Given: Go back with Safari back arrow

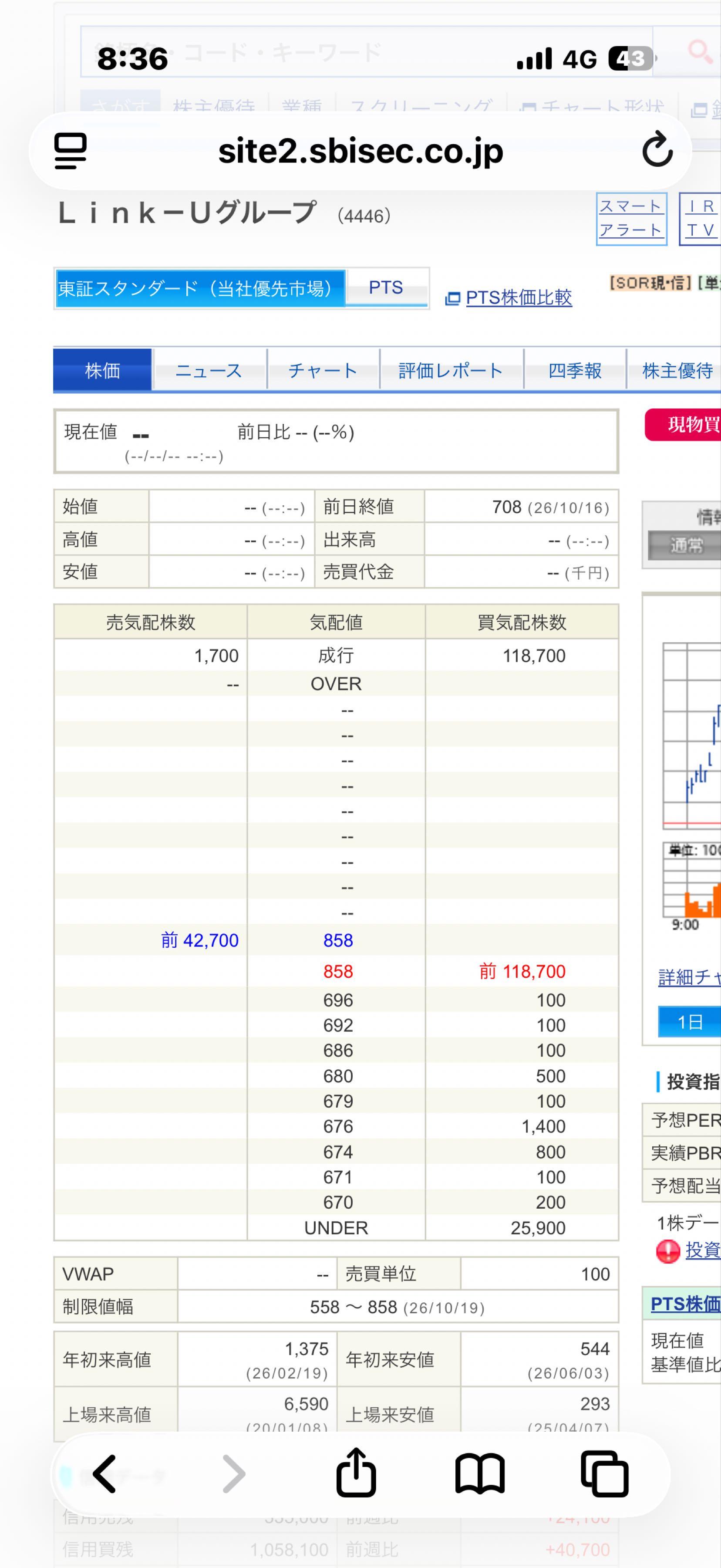Looking at the screenshot, I should [x=104, y=1473].
